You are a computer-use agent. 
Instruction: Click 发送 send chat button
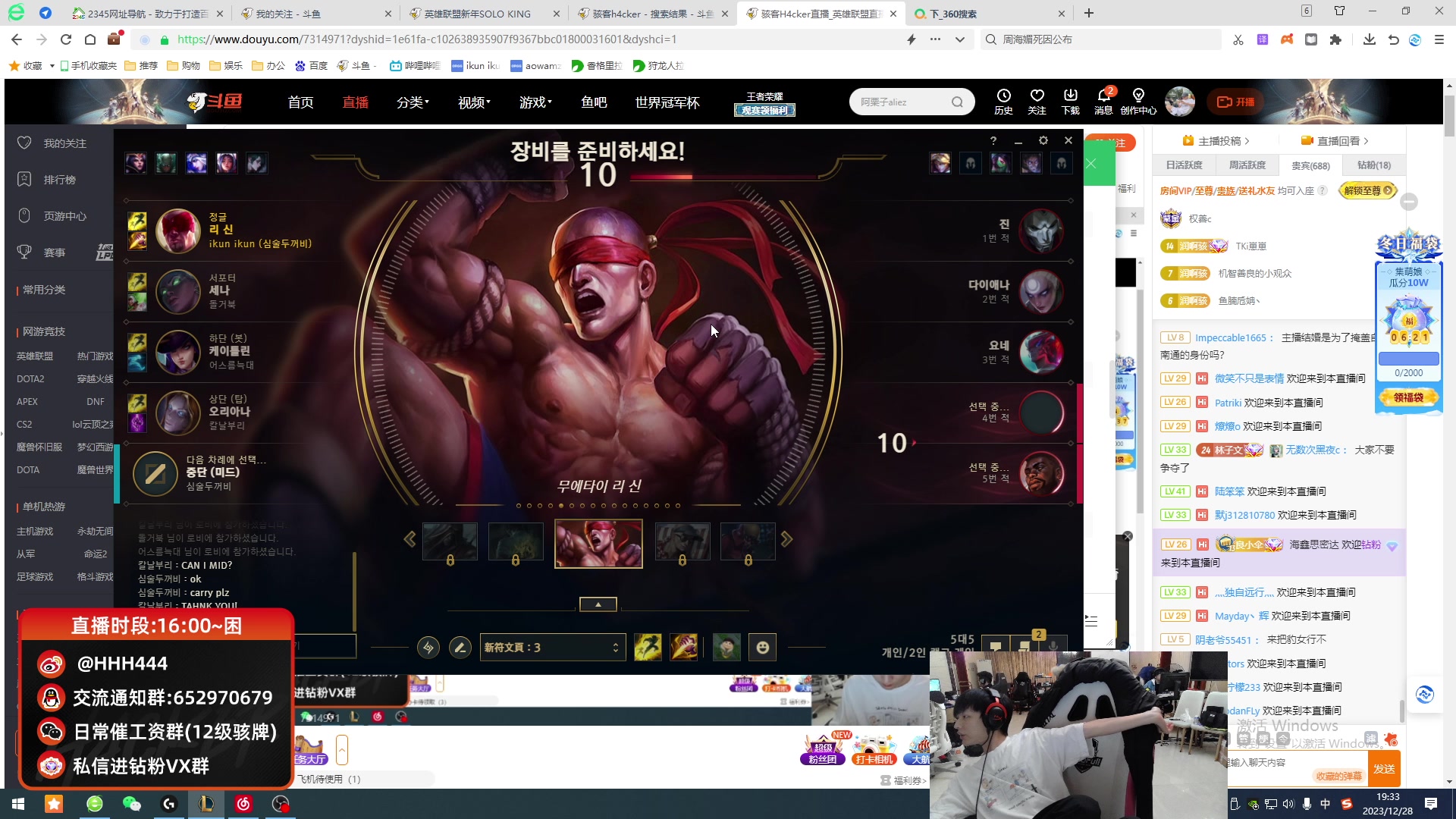[1384, 769]
